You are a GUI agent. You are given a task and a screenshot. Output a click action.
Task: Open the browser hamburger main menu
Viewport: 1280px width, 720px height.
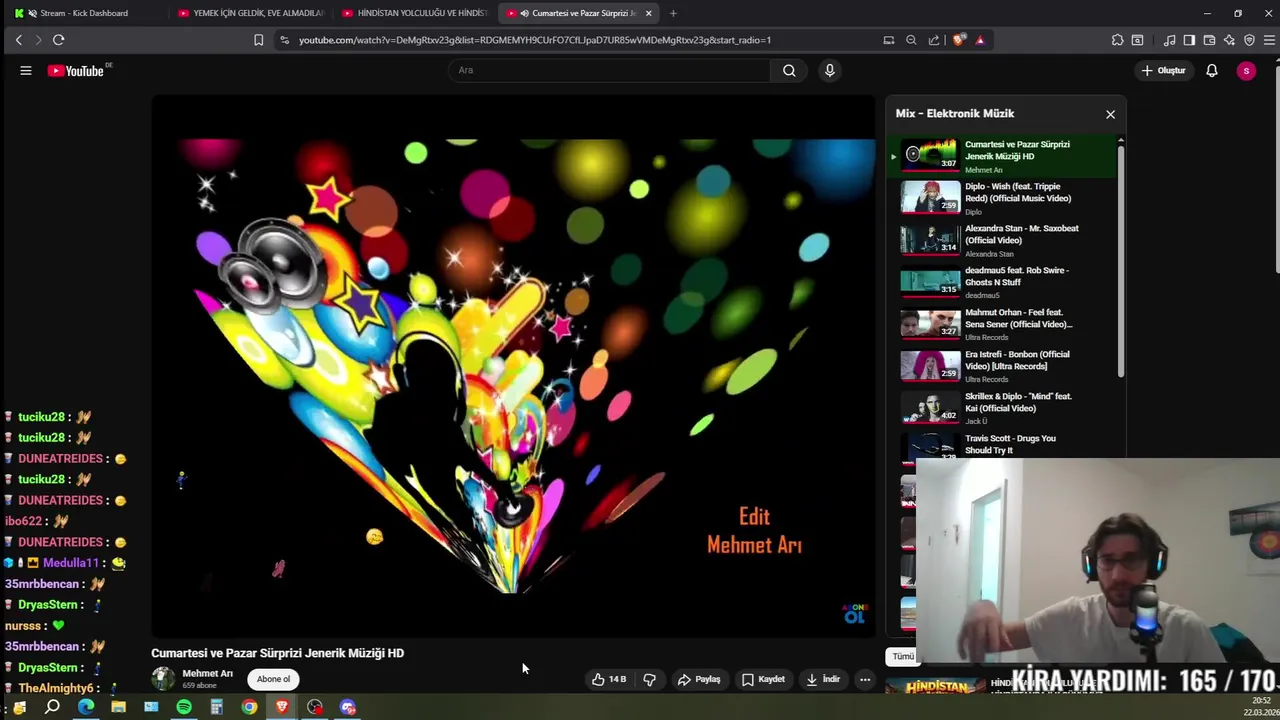(x=1270, y=40)
